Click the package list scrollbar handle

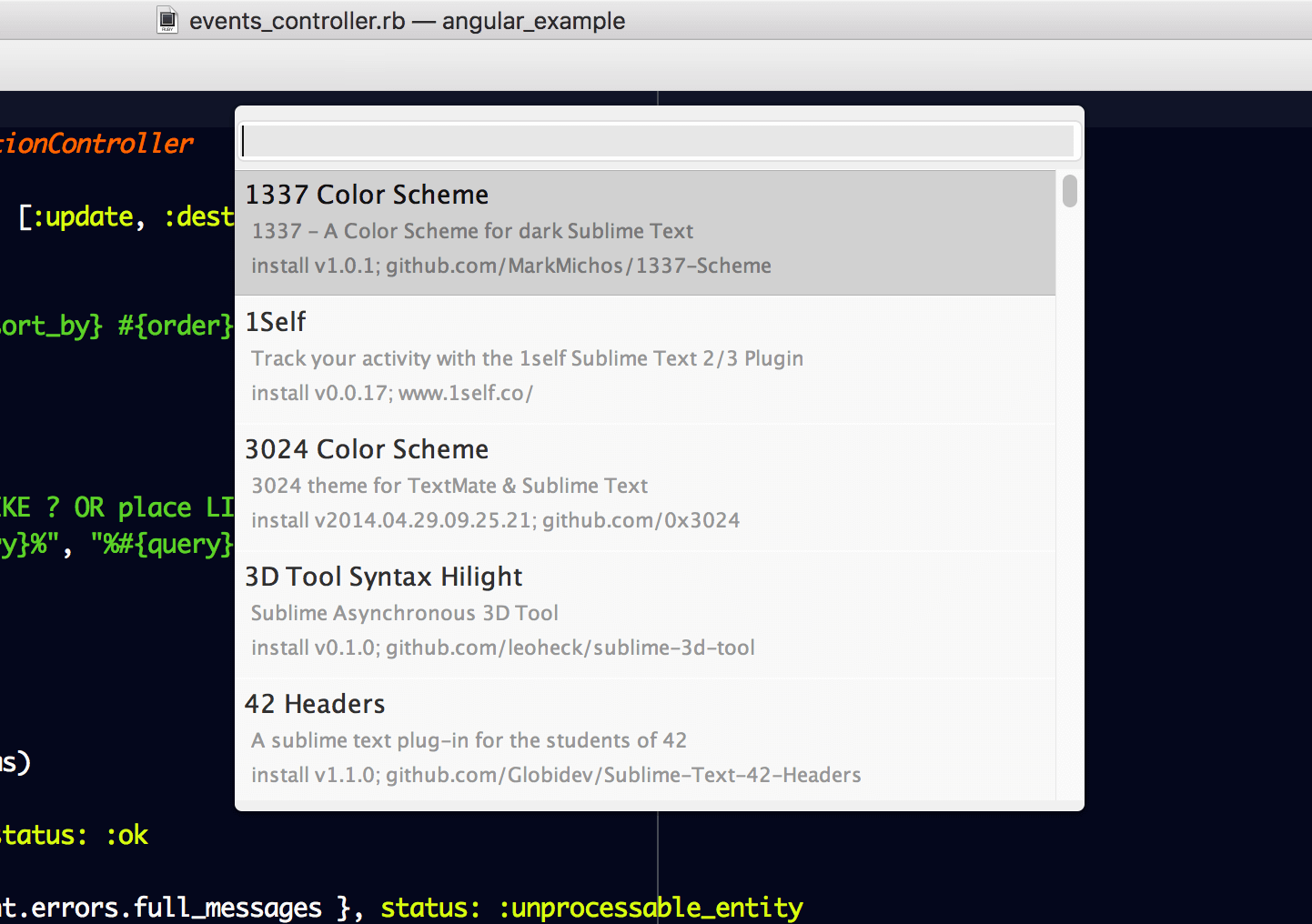pyautogui.click(x=1070, y=191)
